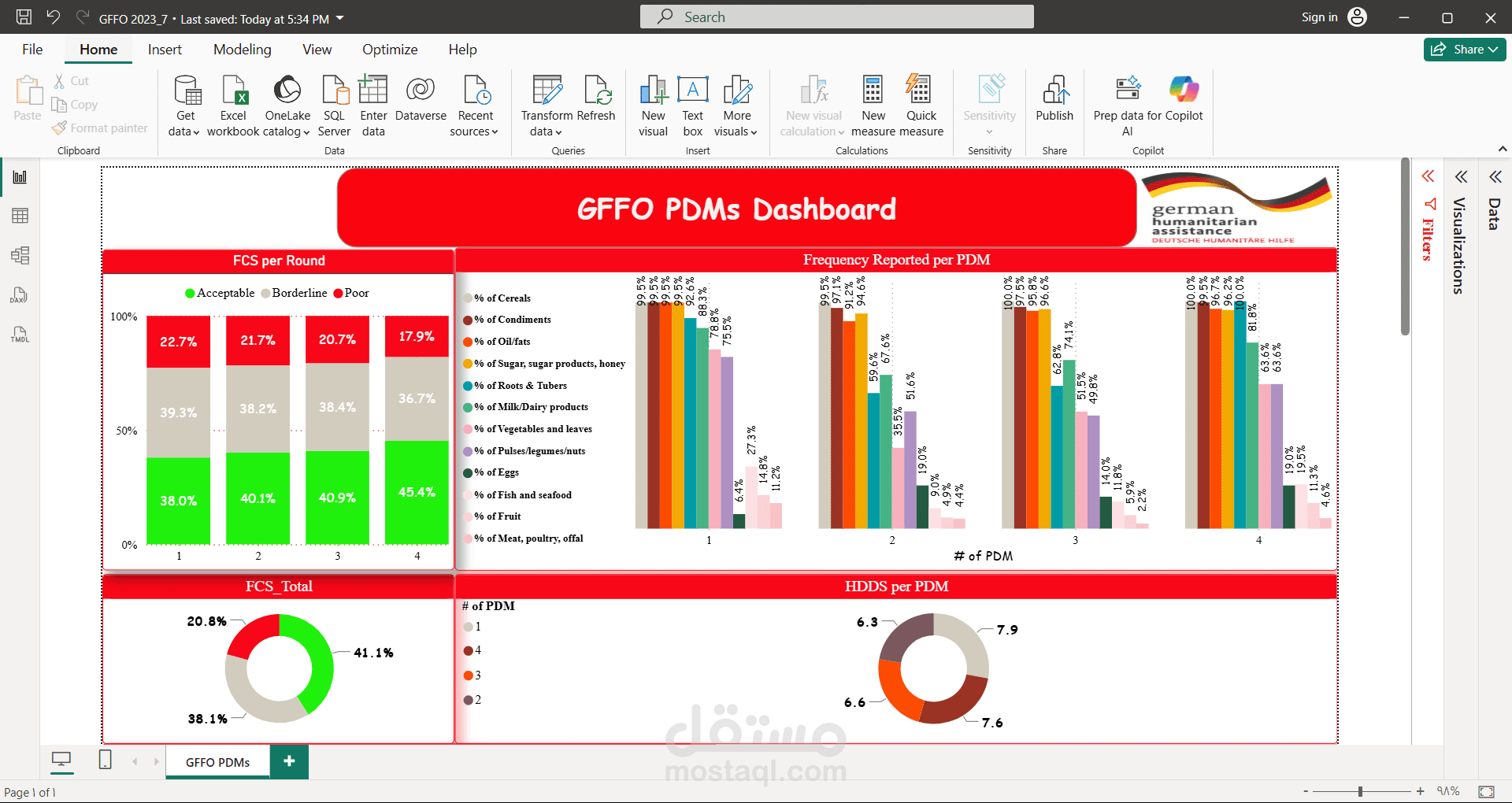Switch to Table view in sidebar

pyautogui.click(x=20, y=216)
